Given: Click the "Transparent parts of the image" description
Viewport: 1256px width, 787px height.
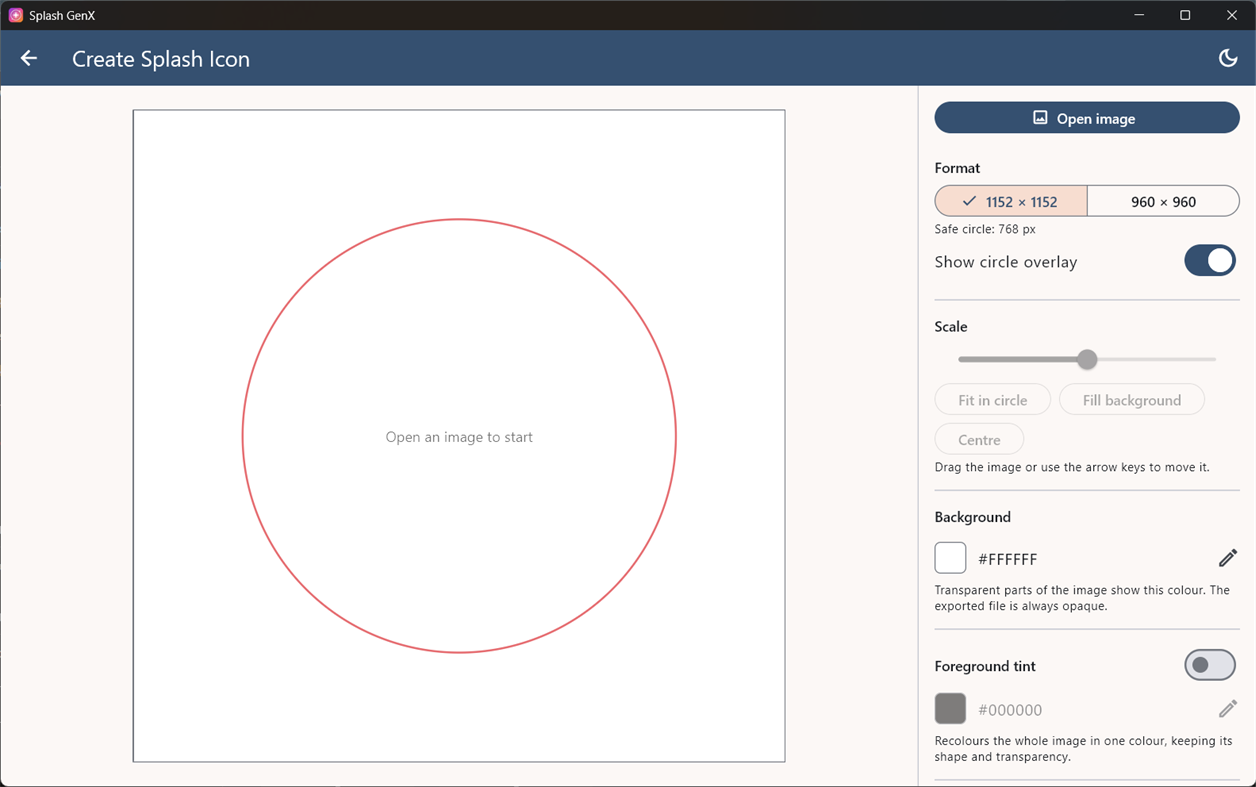Looking at the screenshot, I should (x=1082, y=598).
